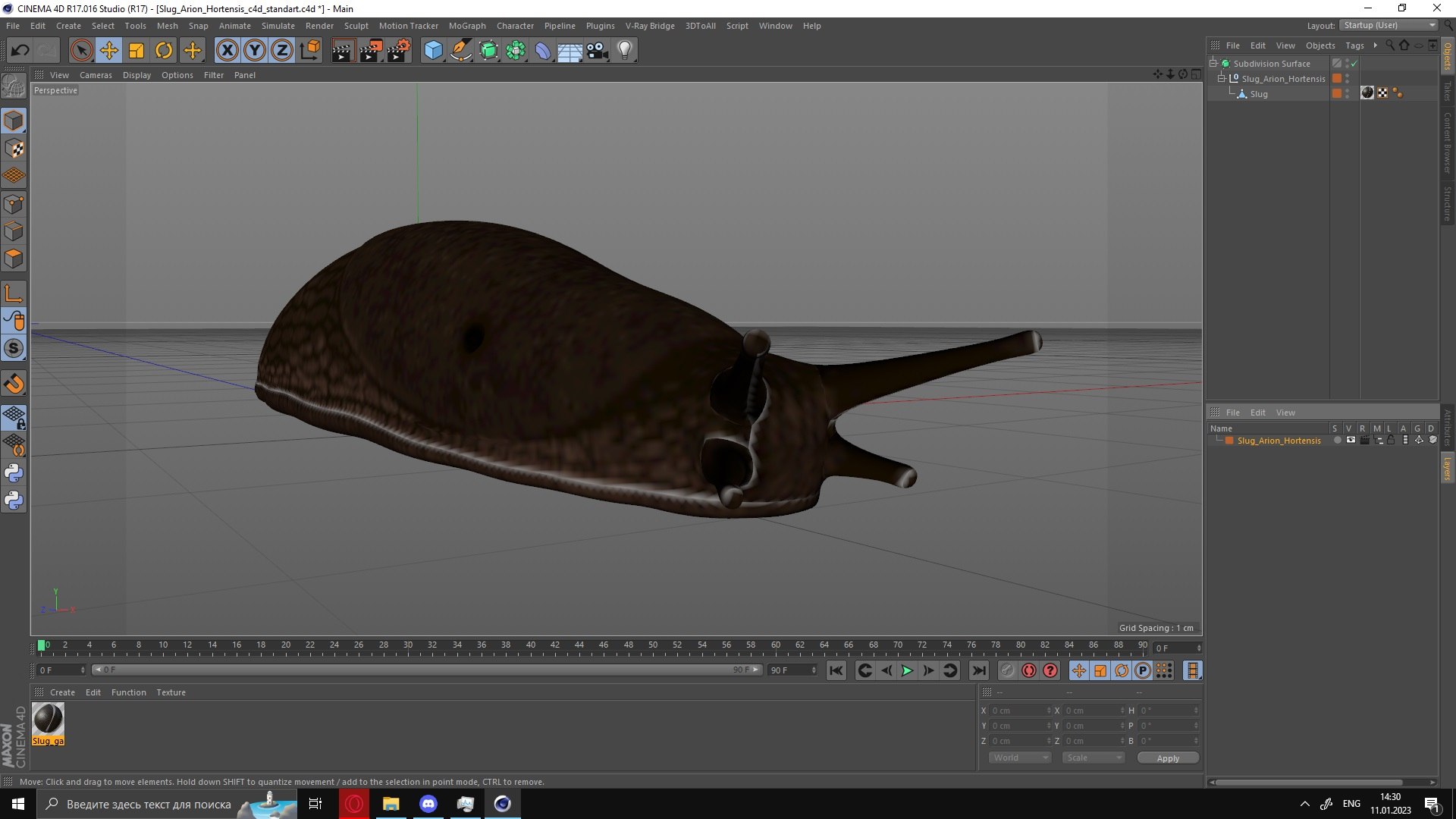Select the Rotate tool

(x=164, y=51)
